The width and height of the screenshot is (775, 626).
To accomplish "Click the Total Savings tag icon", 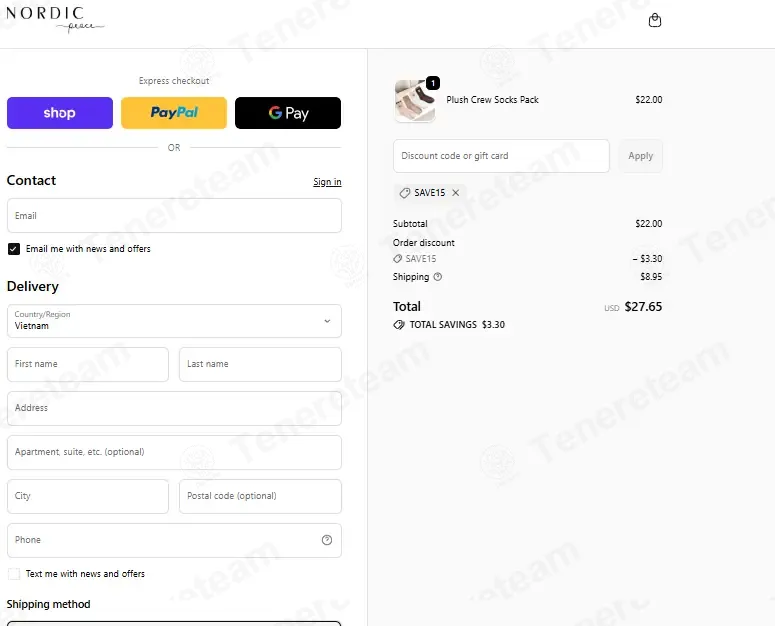I will click(399, 325).
